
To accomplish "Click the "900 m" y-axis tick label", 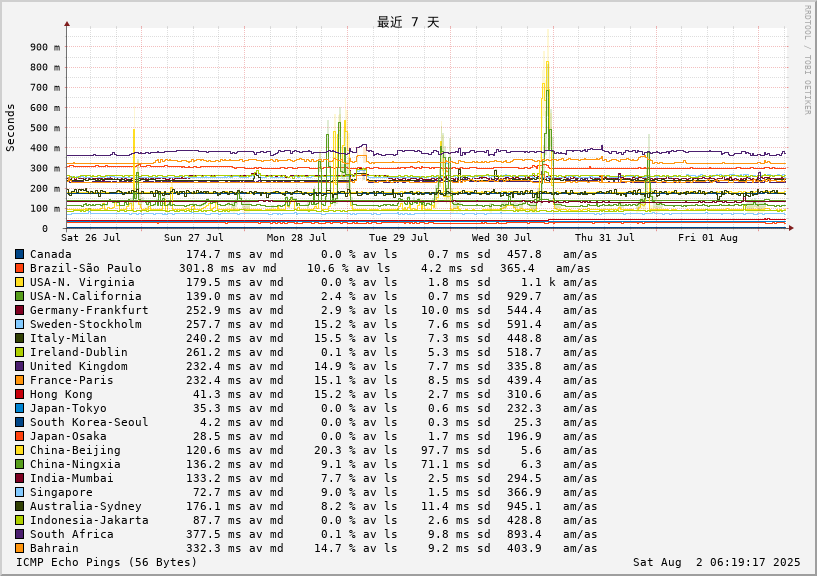I will (45, 47).
